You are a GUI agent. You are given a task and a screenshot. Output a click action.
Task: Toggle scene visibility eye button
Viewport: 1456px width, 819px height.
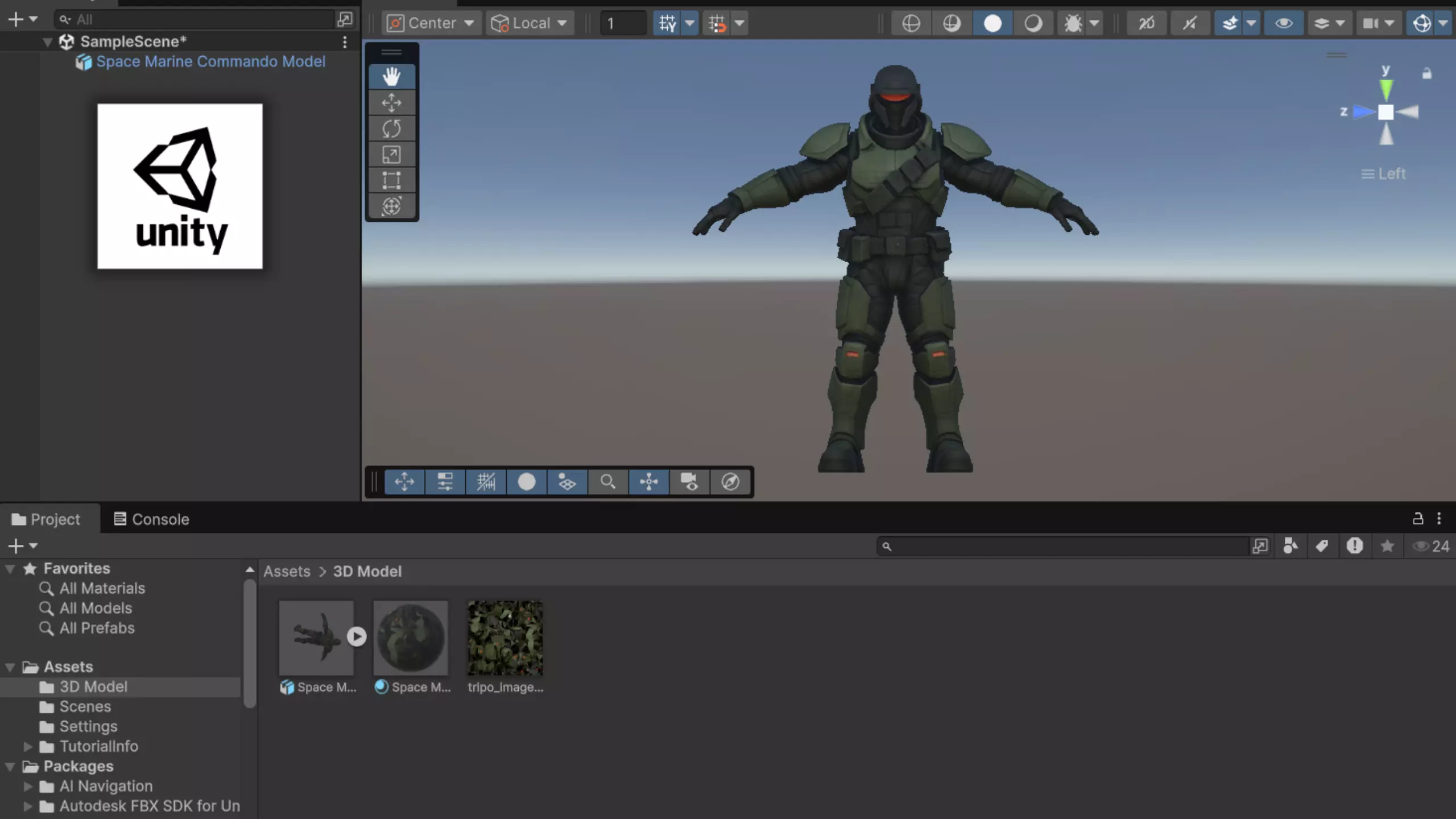pos(1284,23)
